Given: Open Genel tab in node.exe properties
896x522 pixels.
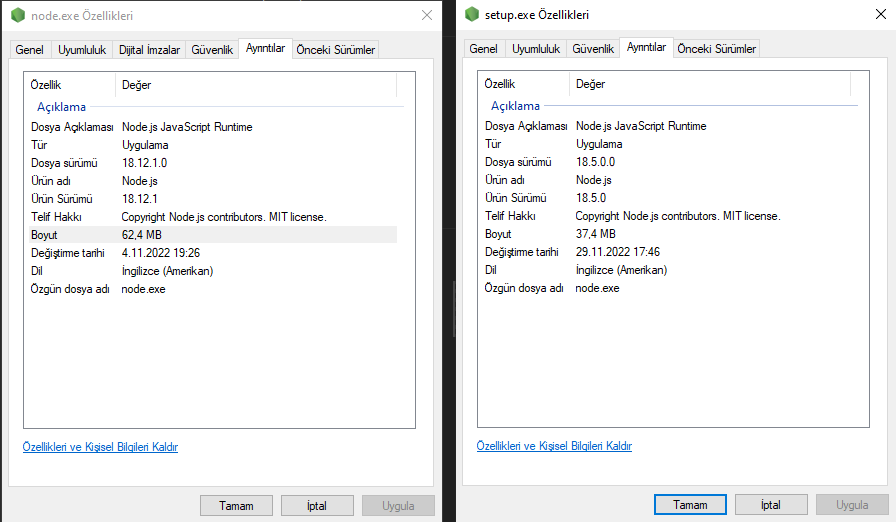Looking at the screenshot, I should [x=29, y=49].
